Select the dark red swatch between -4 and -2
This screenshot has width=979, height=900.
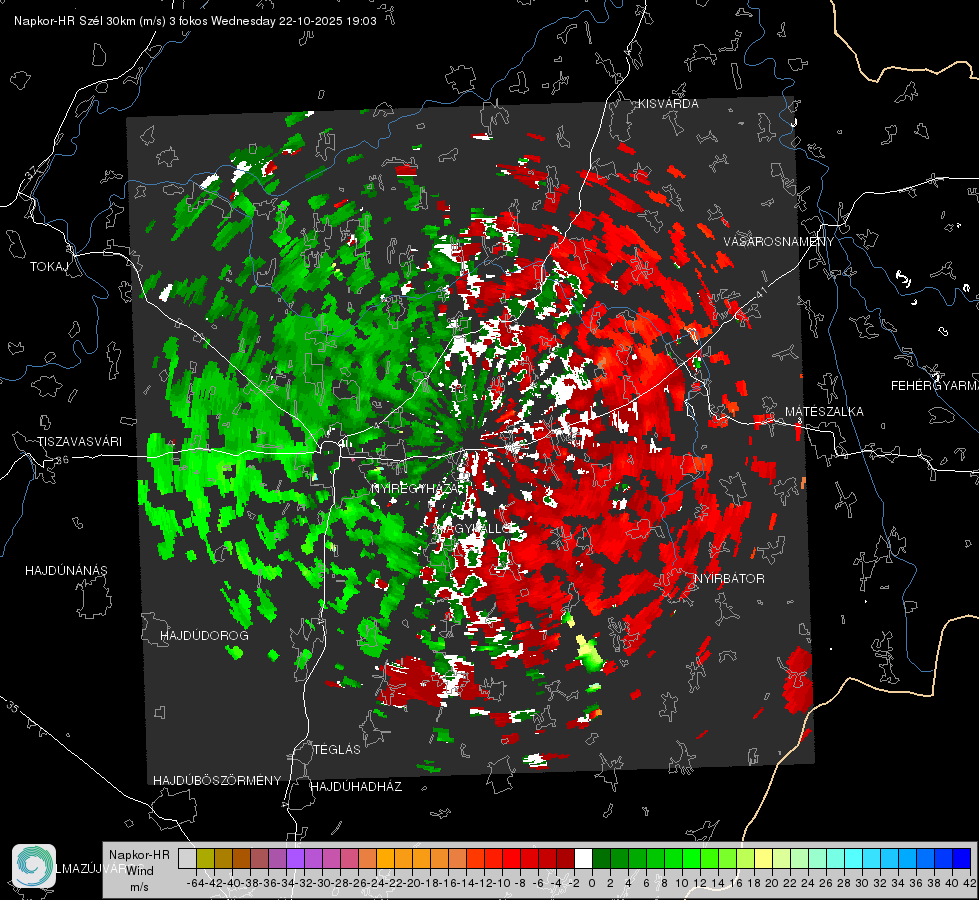tap(565, 858)
